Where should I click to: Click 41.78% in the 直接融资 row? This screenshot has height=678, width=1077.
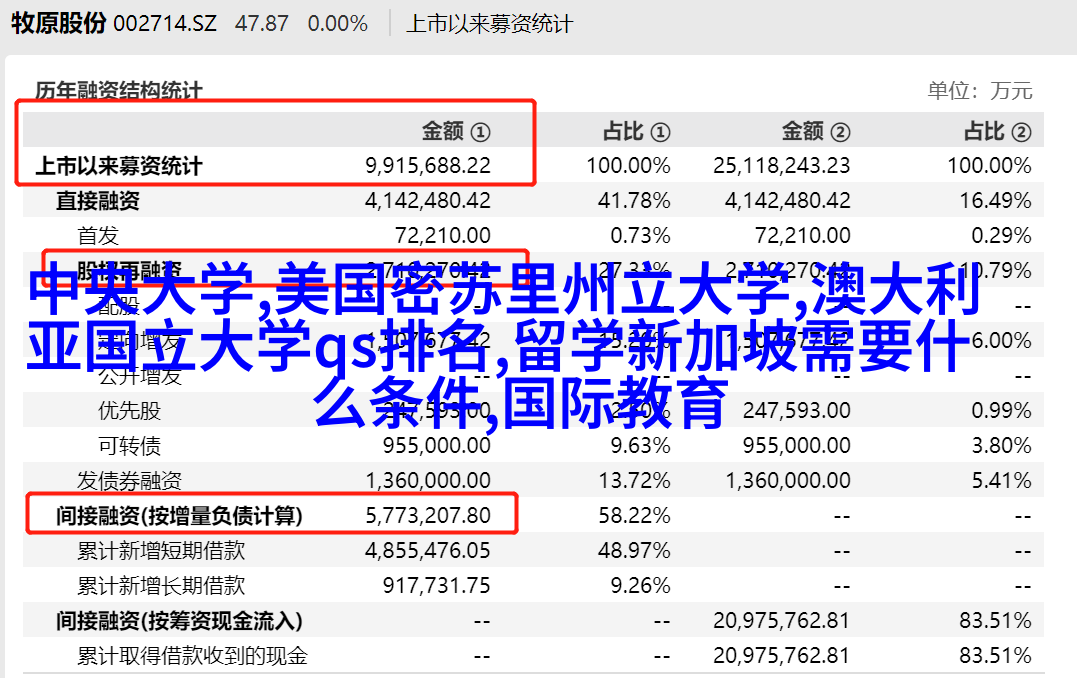click(x=634, y=201)
